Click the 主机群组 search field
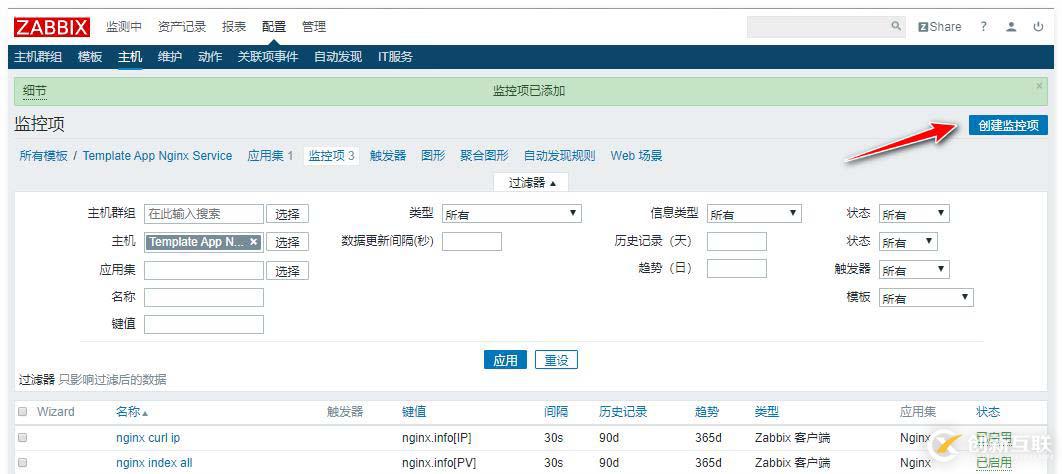1062x474 pixels. click(204, 214)
